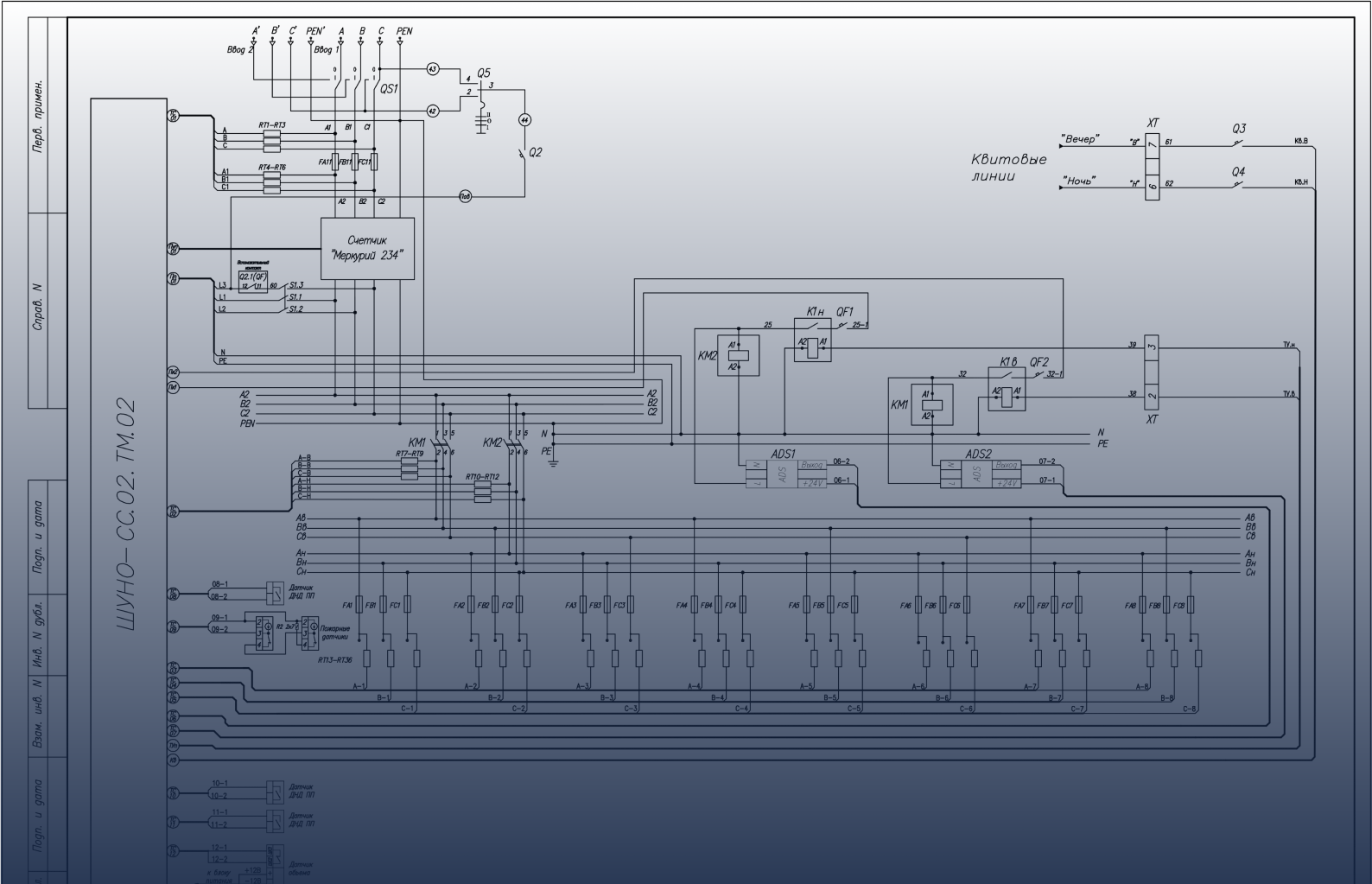Image resolution: width=1372 pixels, height=884 pixels.
Task: Click the Q5 breaker label
Action: [482, 73]
